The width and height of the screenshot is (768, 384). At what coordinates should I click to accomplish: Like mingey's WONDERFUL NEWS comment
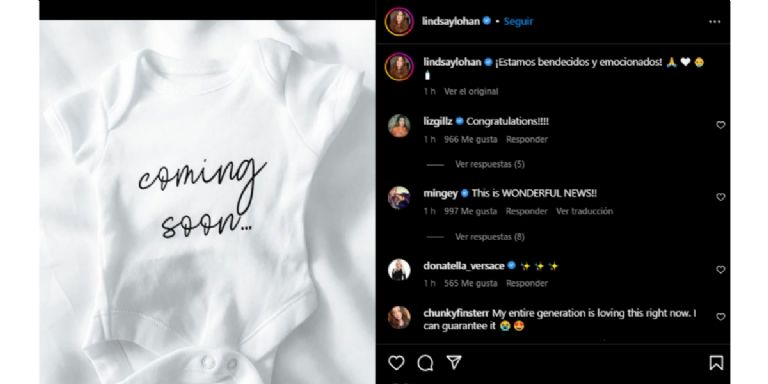pos(720,197)
